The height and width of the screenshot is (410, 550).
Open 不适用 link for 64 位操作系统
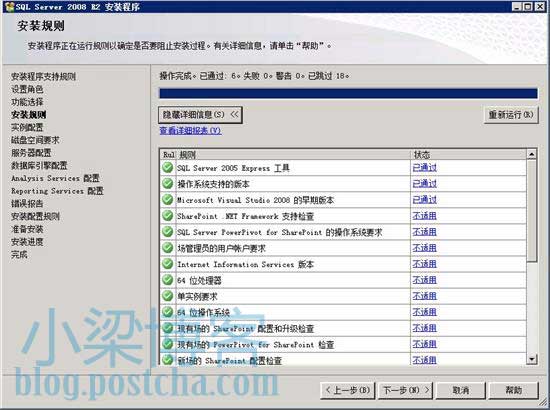click(x=424, y=312)
